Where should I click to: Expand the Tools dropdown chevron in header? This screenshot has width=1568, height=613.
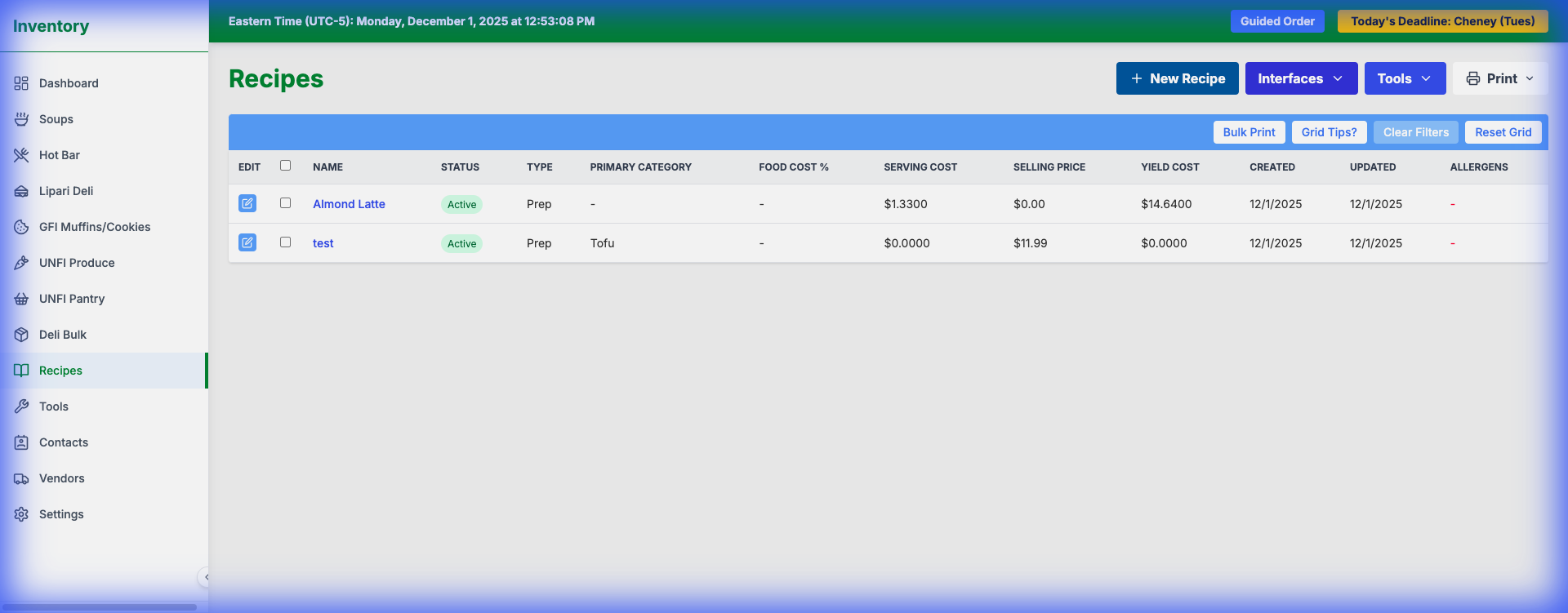(x=1426, y=78)
